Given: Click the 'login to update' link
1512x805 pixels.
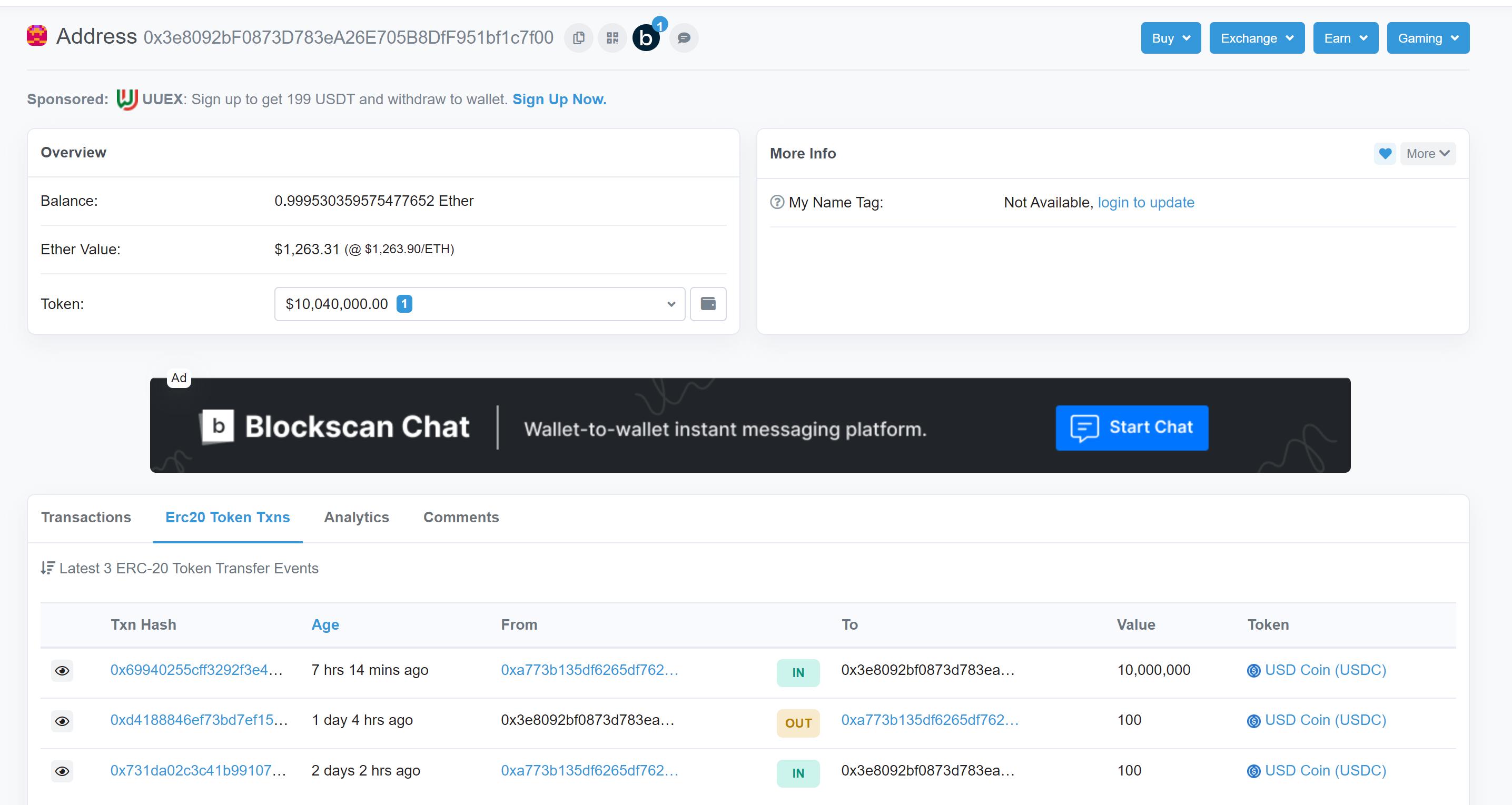Looking at the screenshot, I should [1145, 202].
